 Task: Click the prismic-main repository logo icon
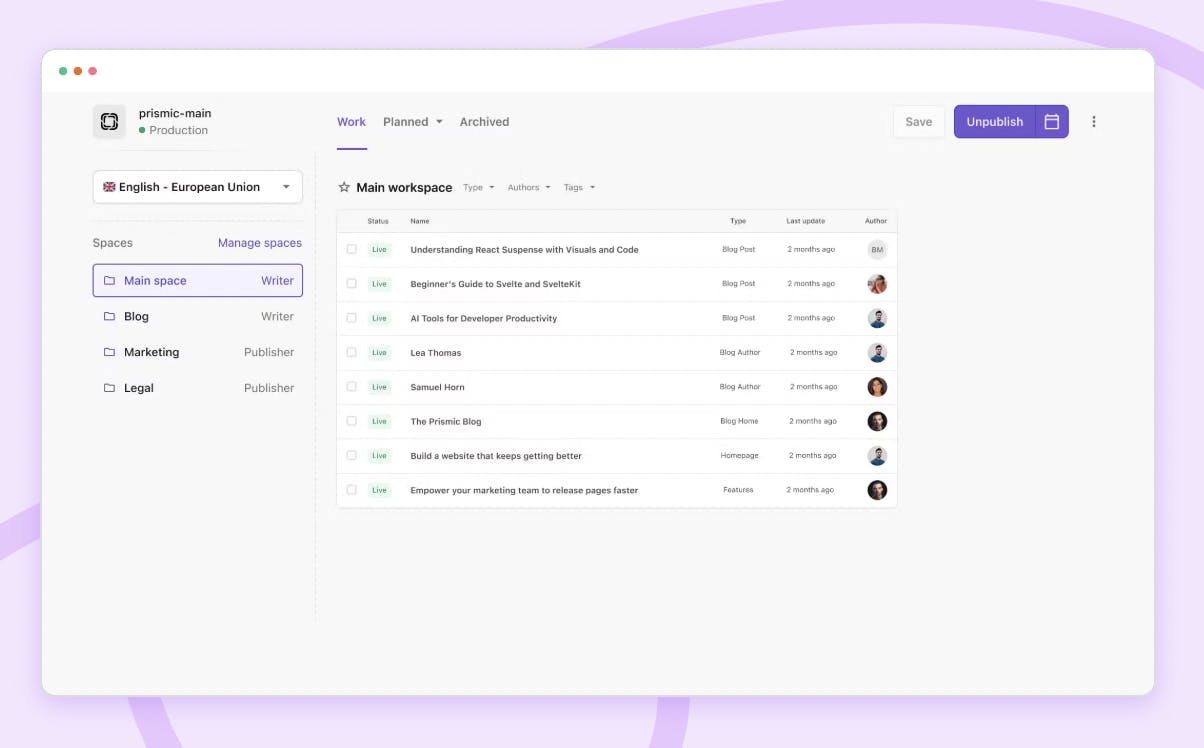pos(108,121)
